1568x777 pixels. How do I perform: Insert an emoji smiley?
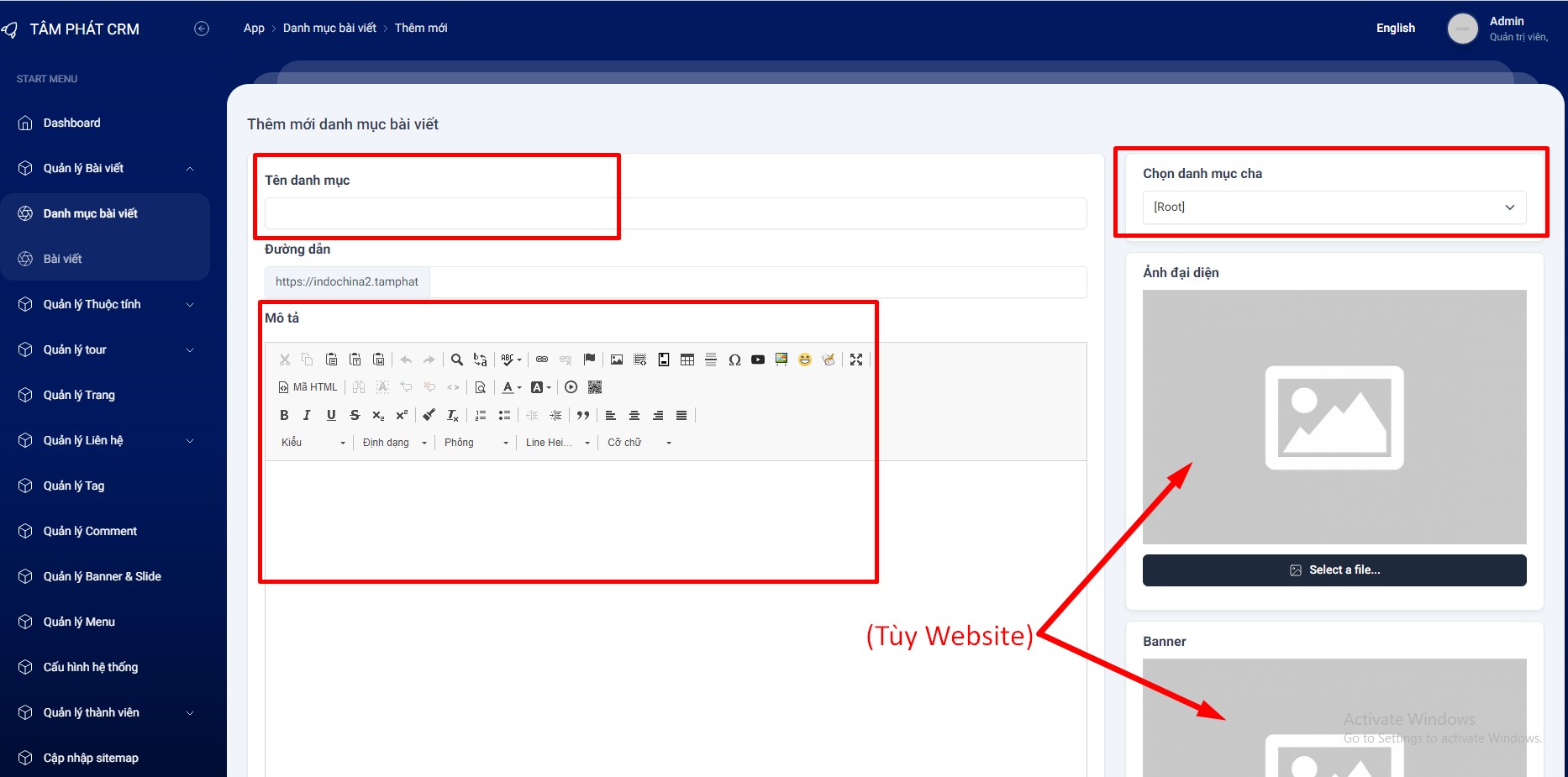805,360
